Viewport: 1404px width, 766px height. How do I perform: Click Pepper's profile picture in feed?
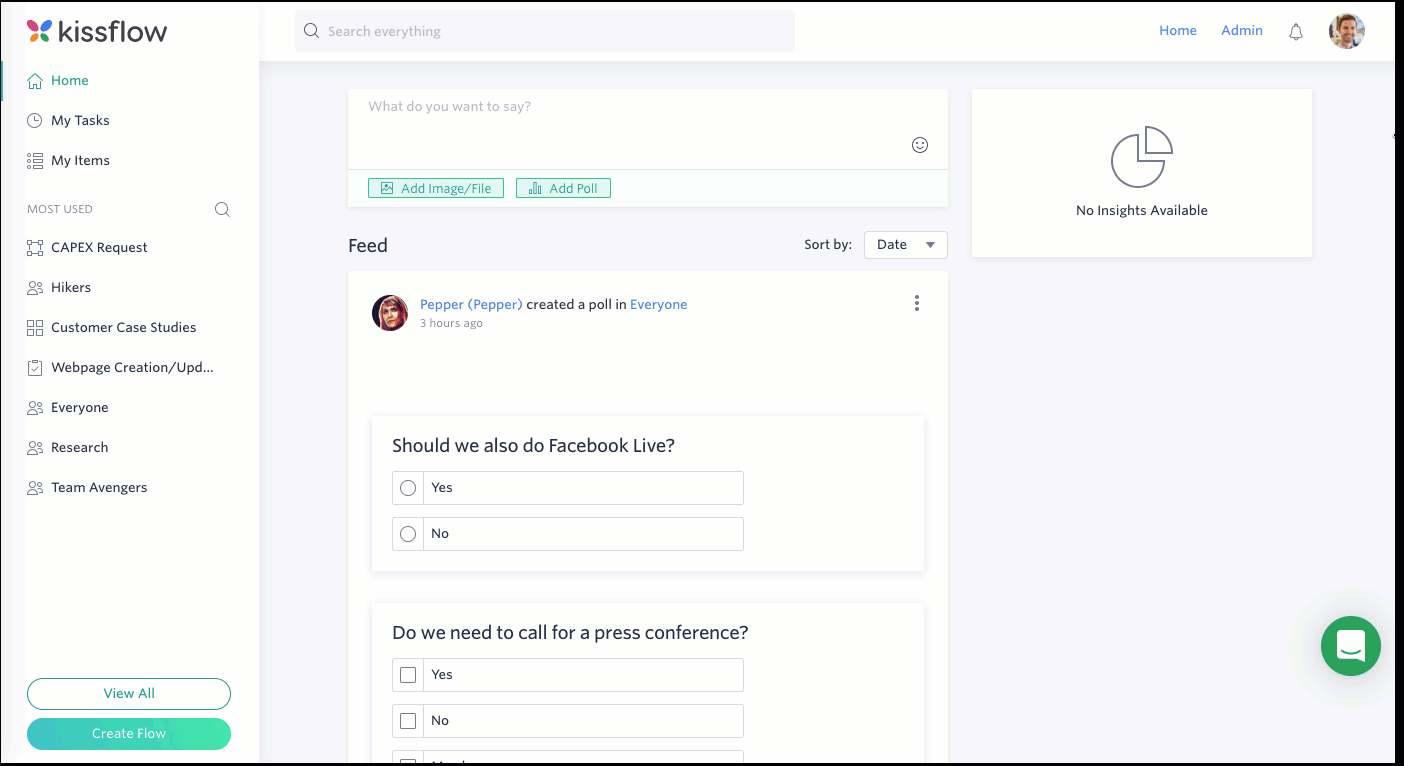(x=390, y=313)
